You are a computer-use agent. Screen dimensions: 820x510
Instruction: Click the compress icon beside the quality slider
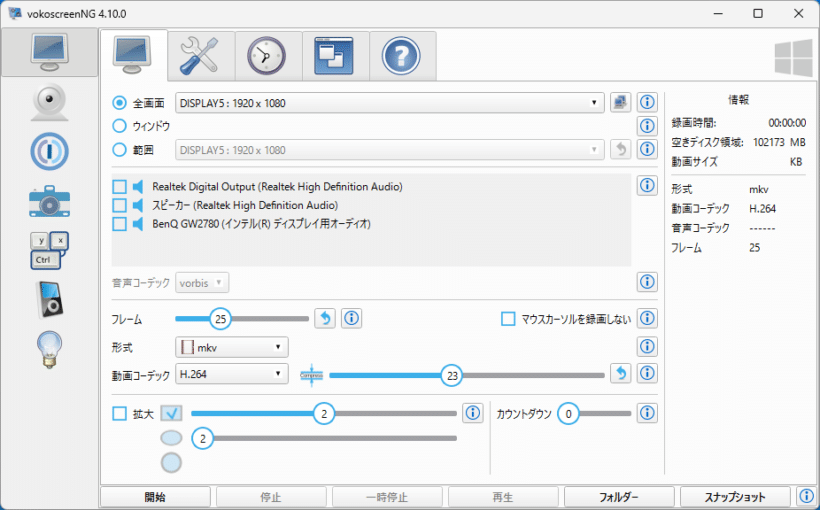pyautogui.click(x=312, y=375)
